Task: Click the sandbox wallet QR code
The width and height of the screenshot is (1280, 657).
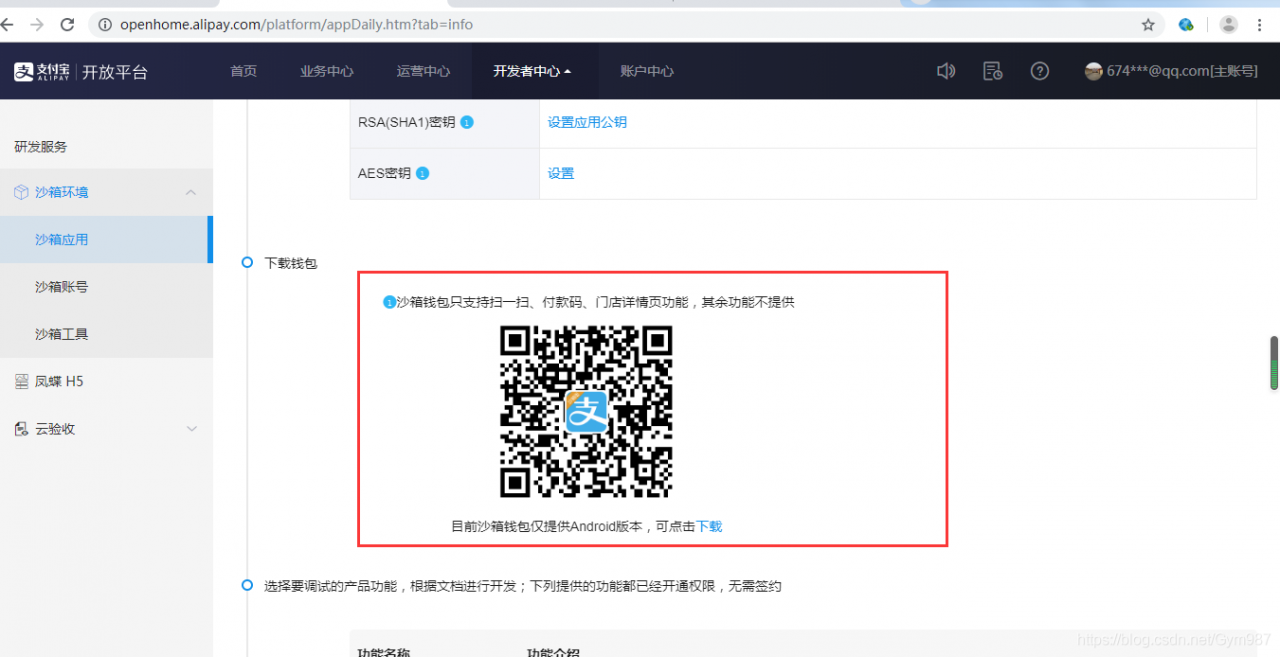Action: (586, 412)
